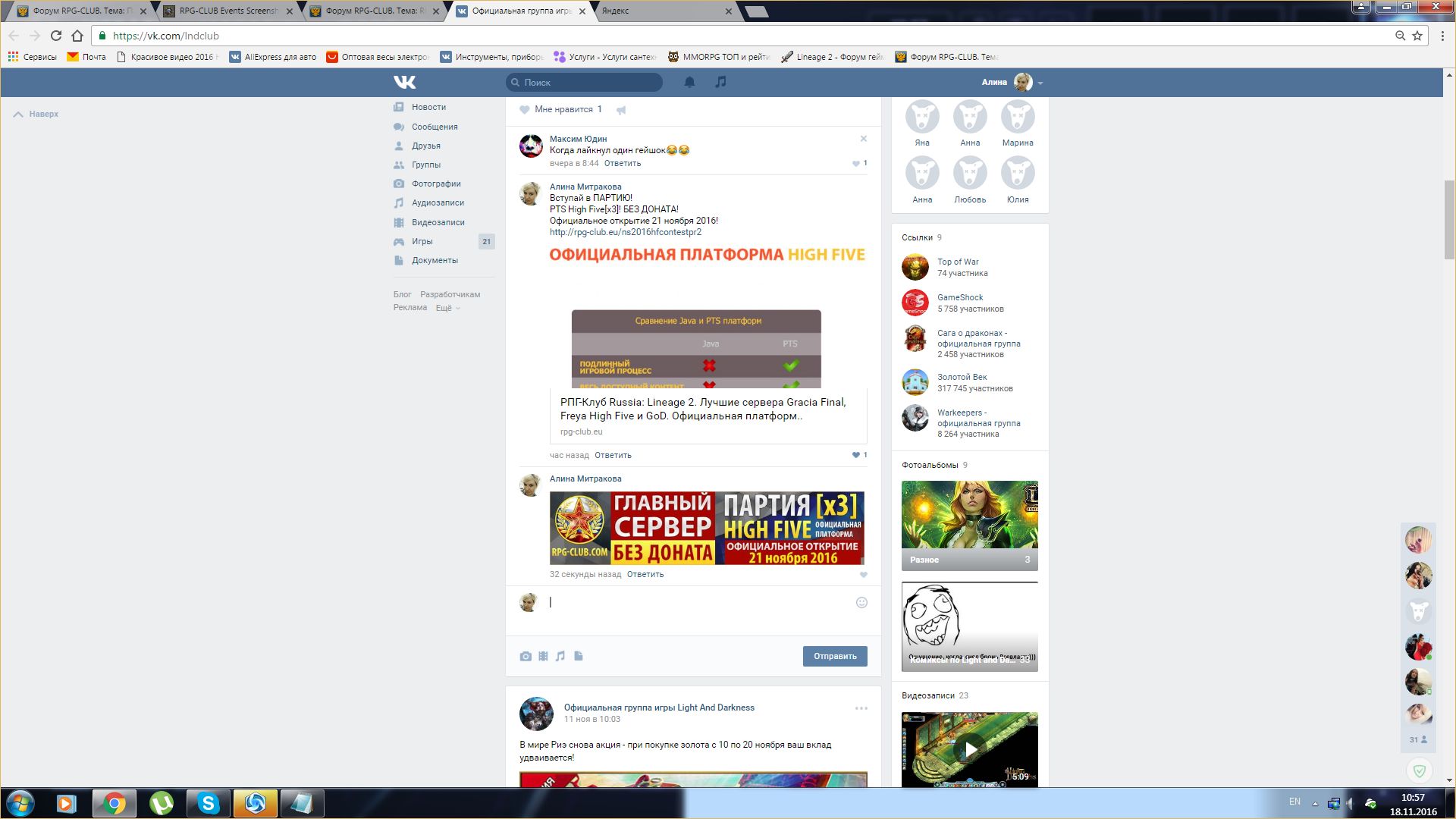
Task: Click the share megaphone icon
Action: 621,110
